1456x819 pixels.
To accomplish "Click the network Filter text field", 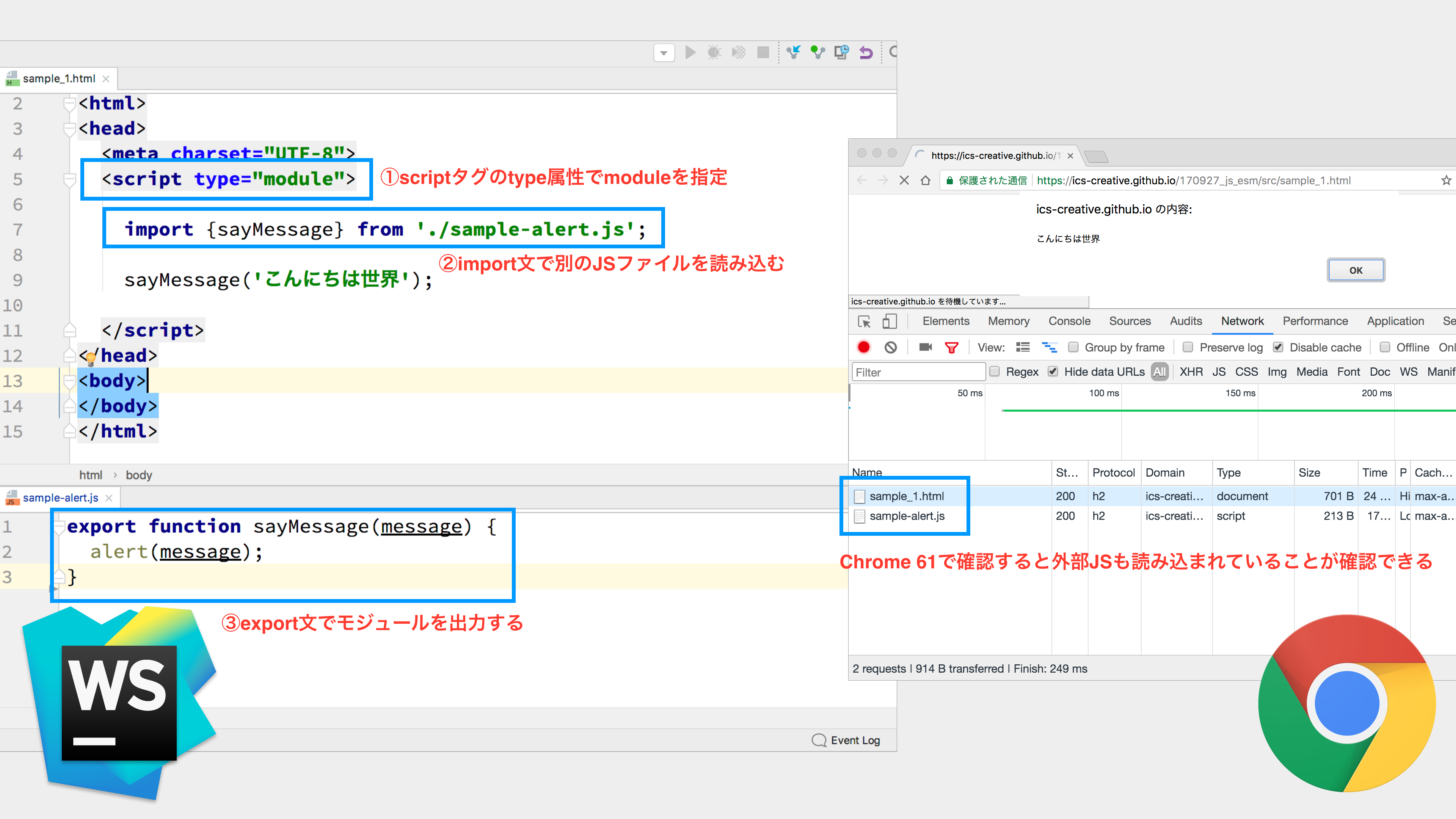I will (918, 372).
